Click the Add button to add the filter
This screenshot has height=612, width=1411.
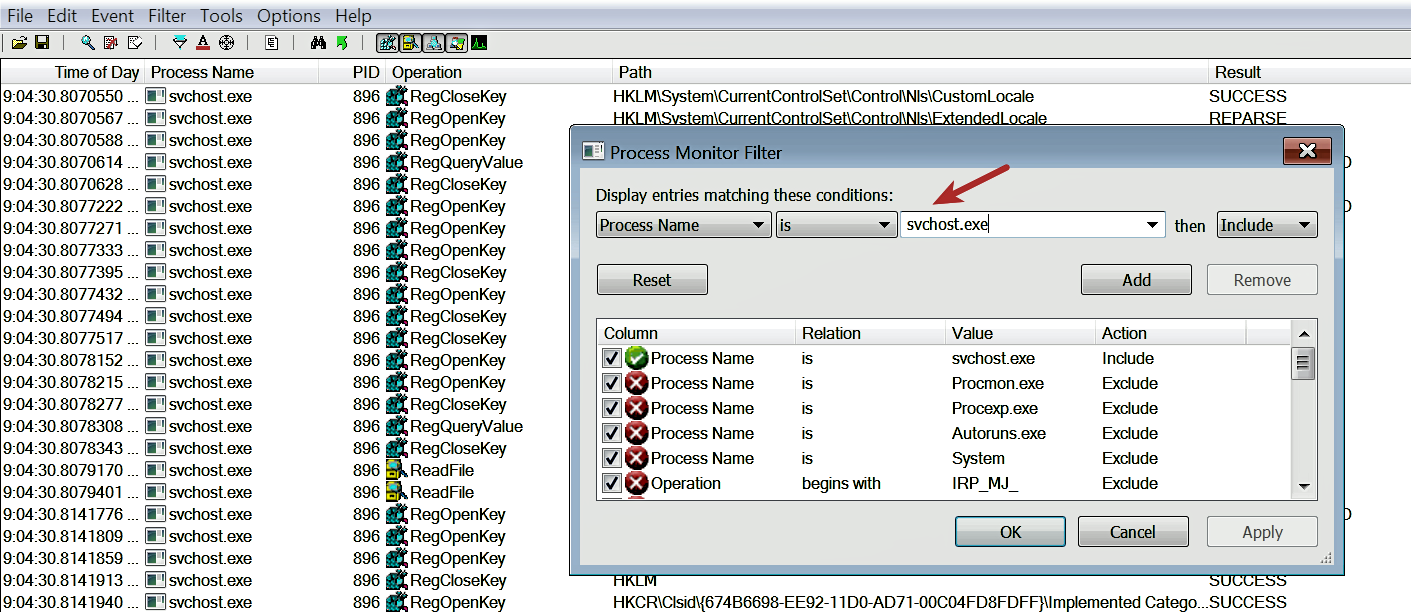click(1136, 280)
